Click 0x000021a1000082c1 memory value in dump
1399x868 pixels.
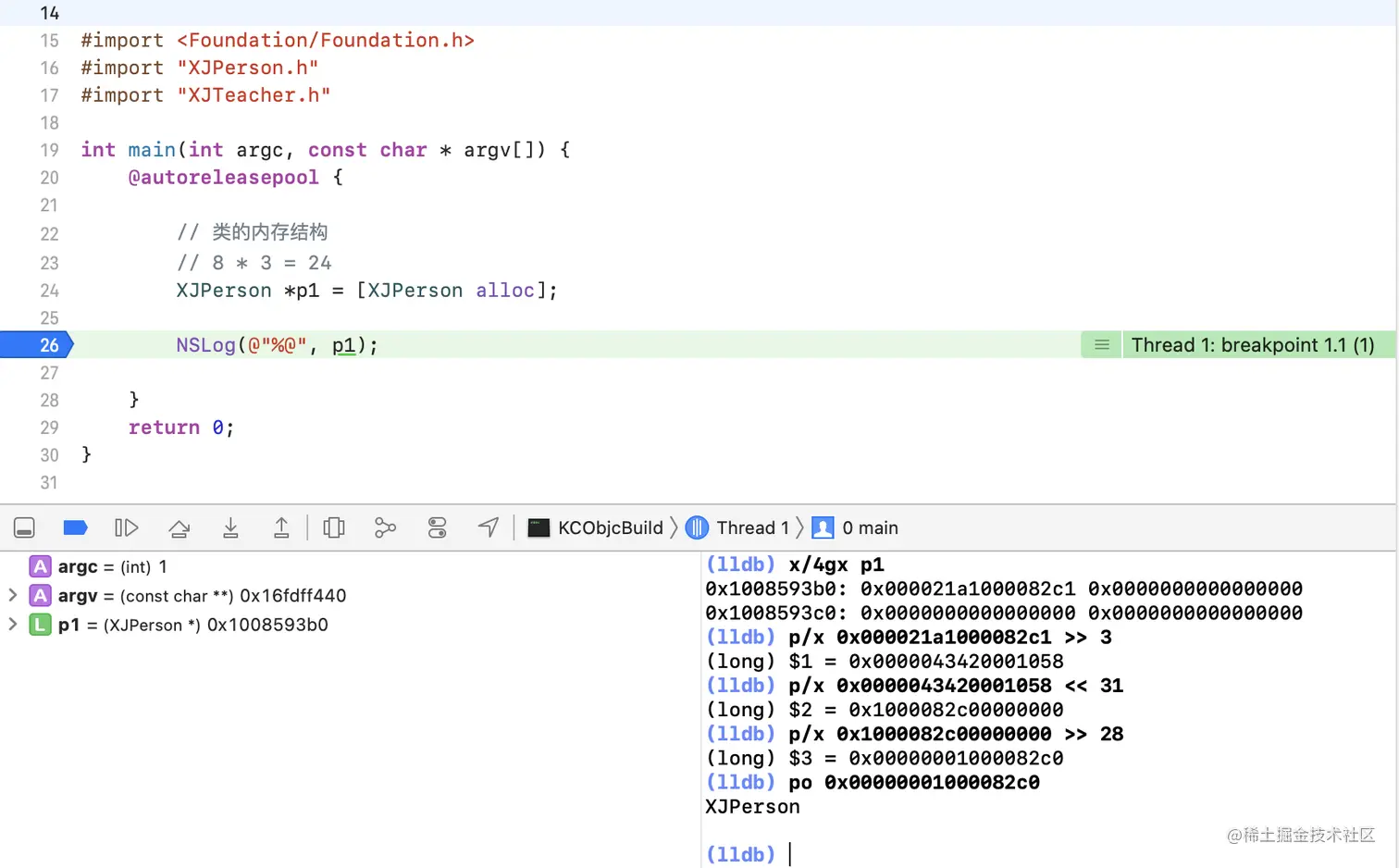(x=968, y=589)
